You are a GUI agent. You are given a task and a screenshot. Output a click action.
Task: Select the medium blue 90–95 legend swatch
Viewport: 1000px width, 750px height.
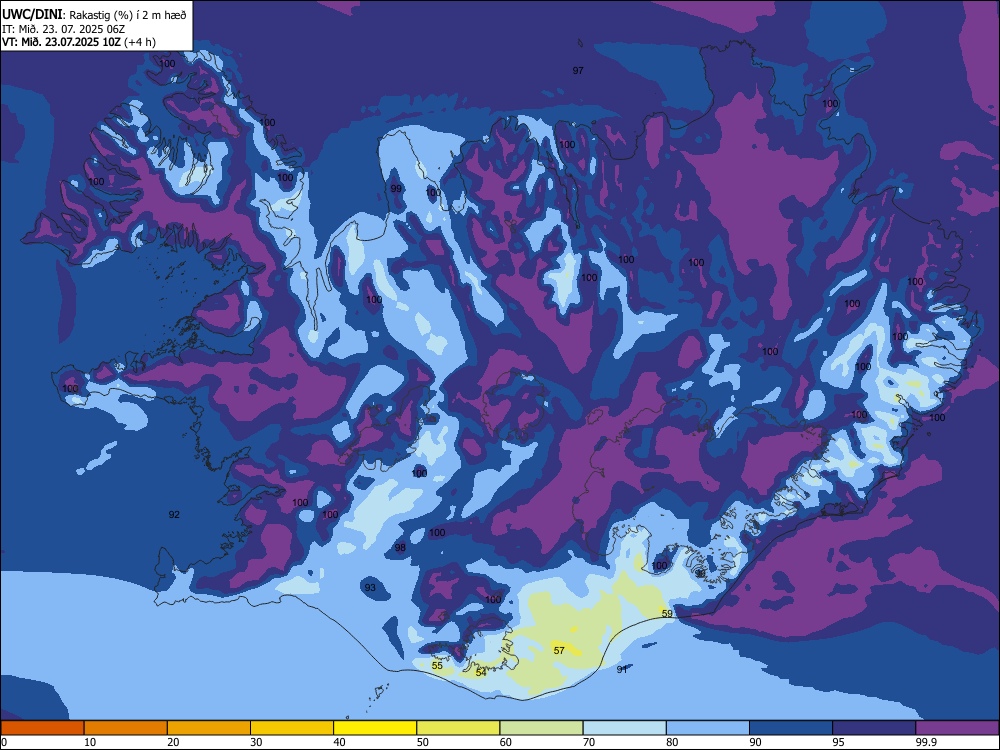[x=791, y=728]
